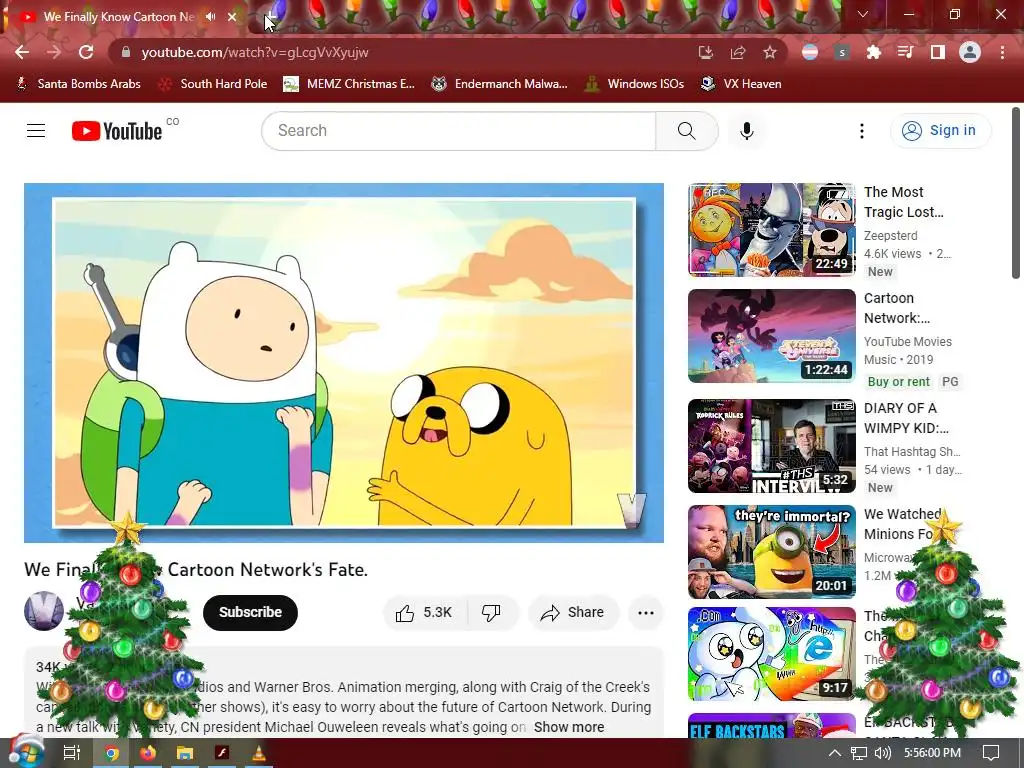Click the 5:56:00 PM clock

933,753
